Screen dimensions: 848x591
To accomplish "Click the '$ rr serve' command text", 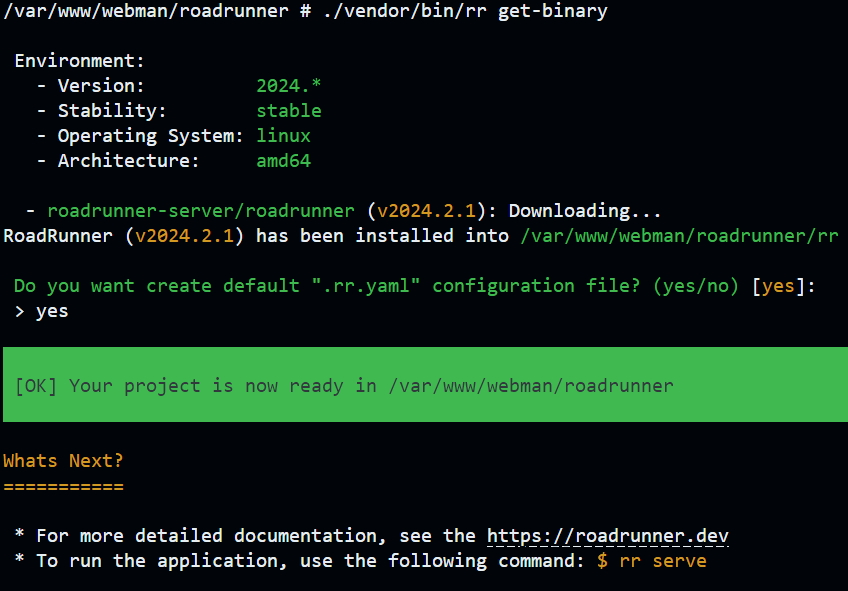I will (652, 561).
